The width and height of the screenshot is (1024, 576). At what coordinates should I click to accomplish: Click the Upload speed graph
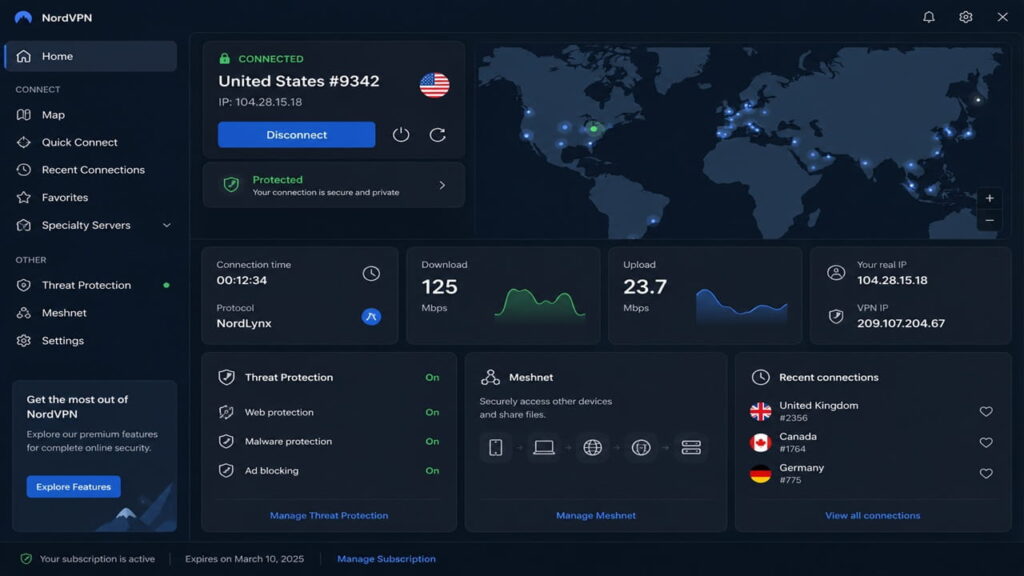(741, 305)
